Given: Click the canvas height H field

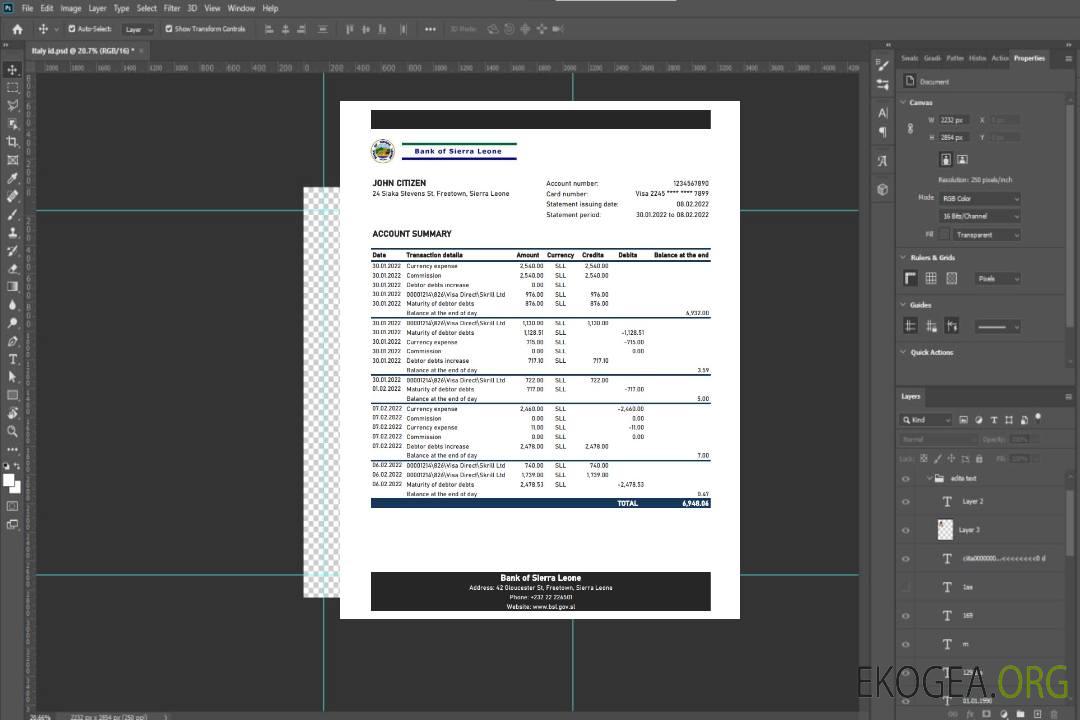Looking at the screenshot, I should [955, 138].
